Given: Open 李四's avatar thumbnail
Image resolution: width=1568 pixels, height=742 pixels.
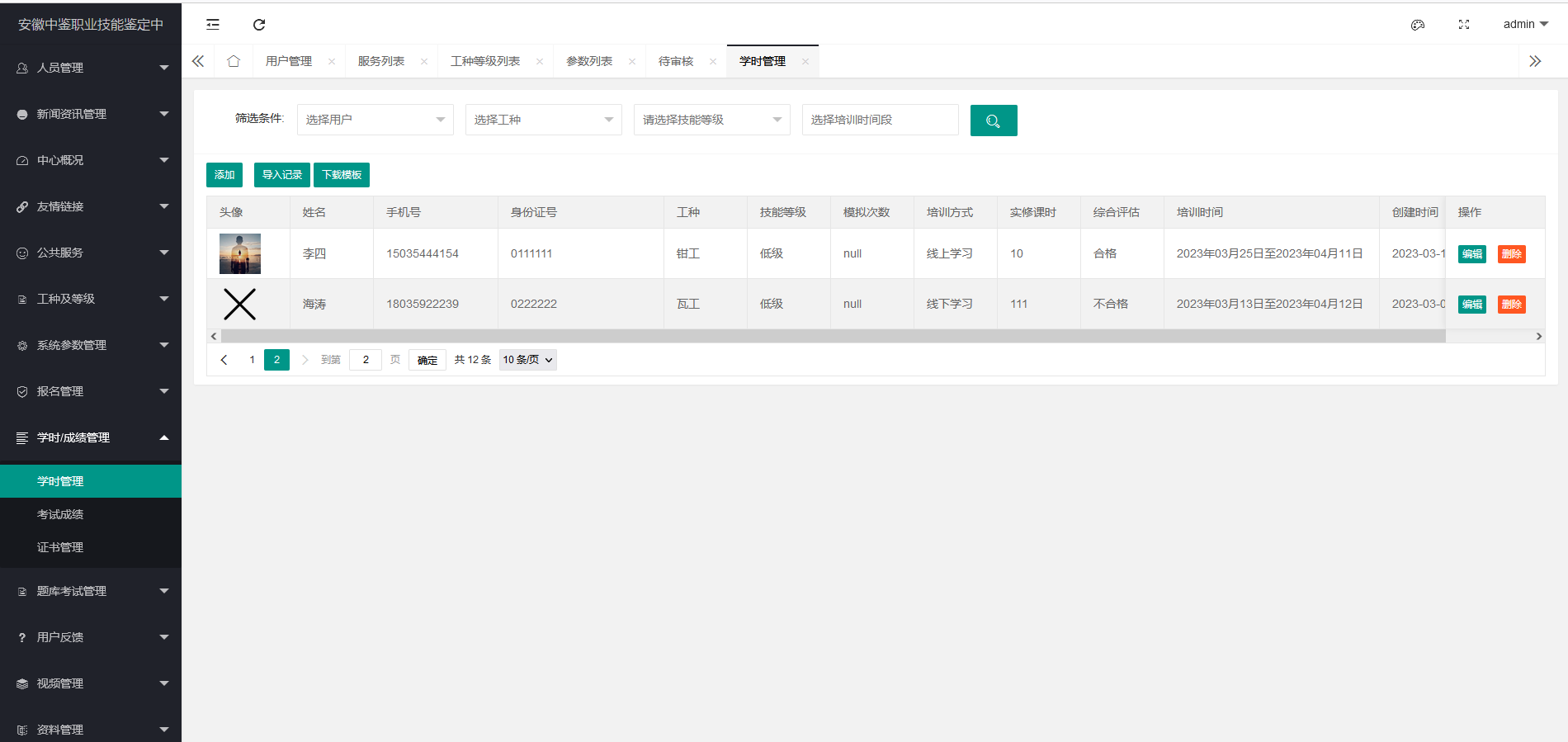Looking at the screenshot, I should tap(240, 253).
